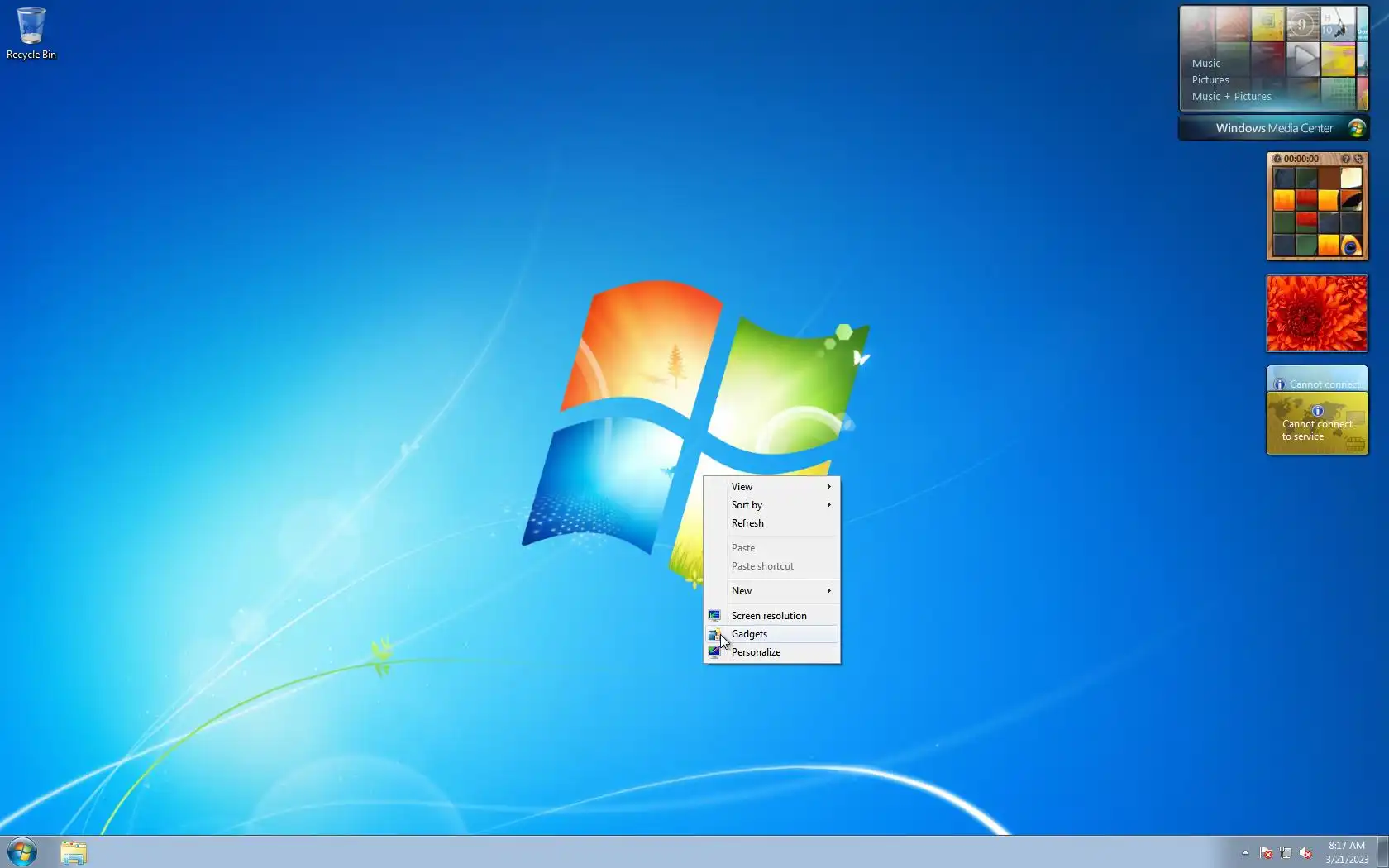Select the Recycle Bin desktop icon
The image size is (1389, 868).
(x=31, y=34)
